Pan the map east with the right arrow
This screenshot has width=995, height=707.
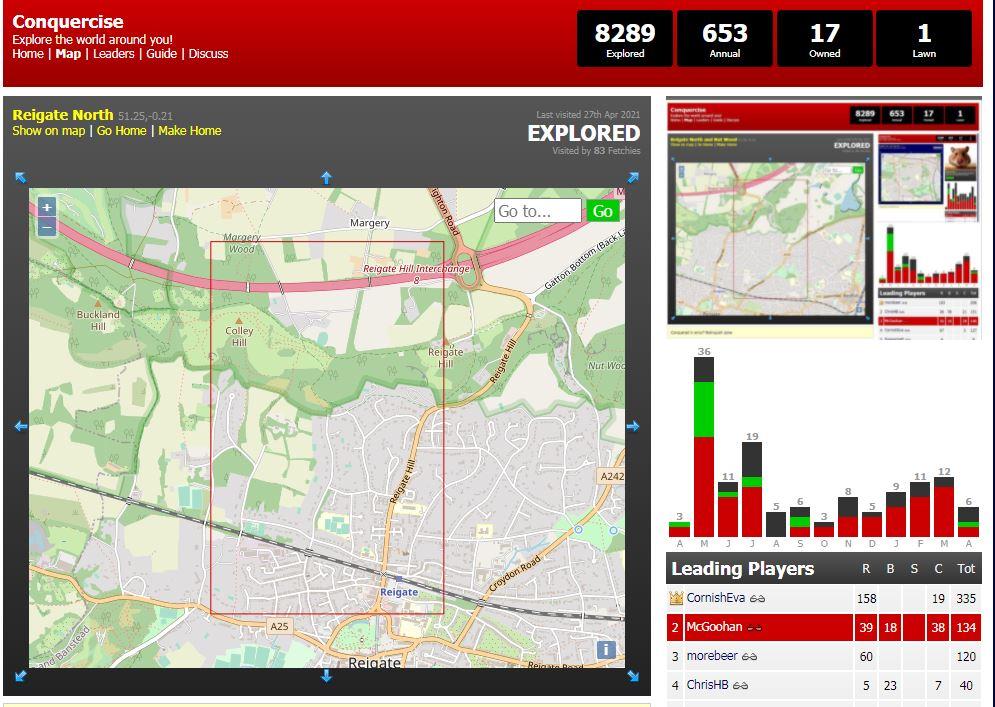(633, 426)
